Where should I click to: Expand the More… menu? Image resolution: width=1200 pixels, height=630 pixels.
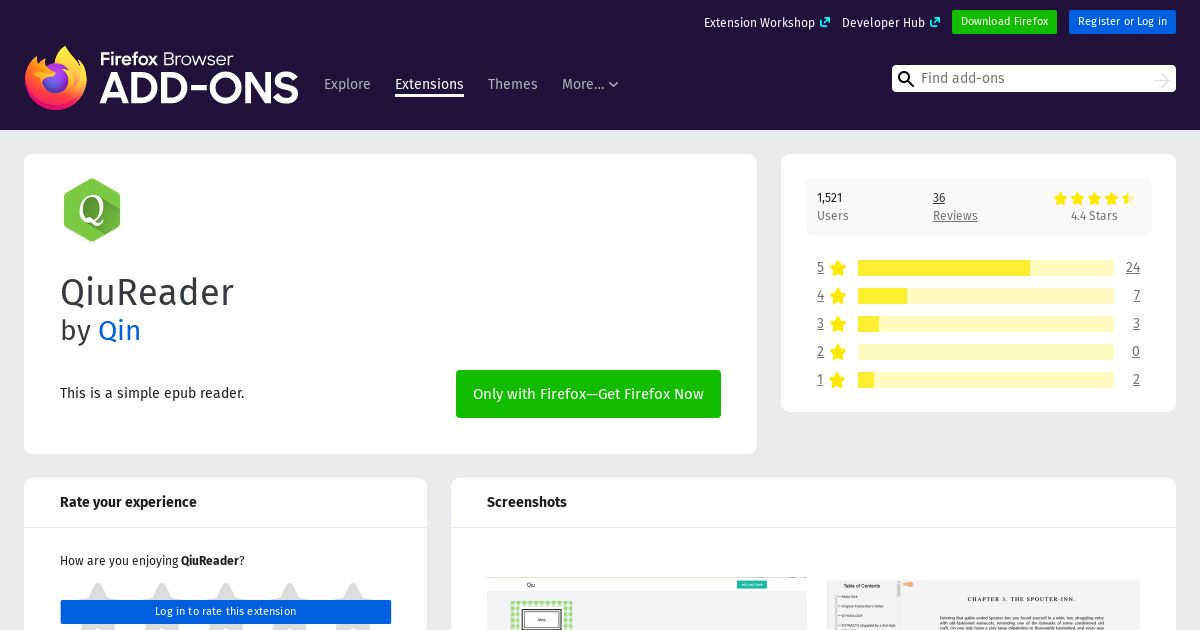point(590,85)
